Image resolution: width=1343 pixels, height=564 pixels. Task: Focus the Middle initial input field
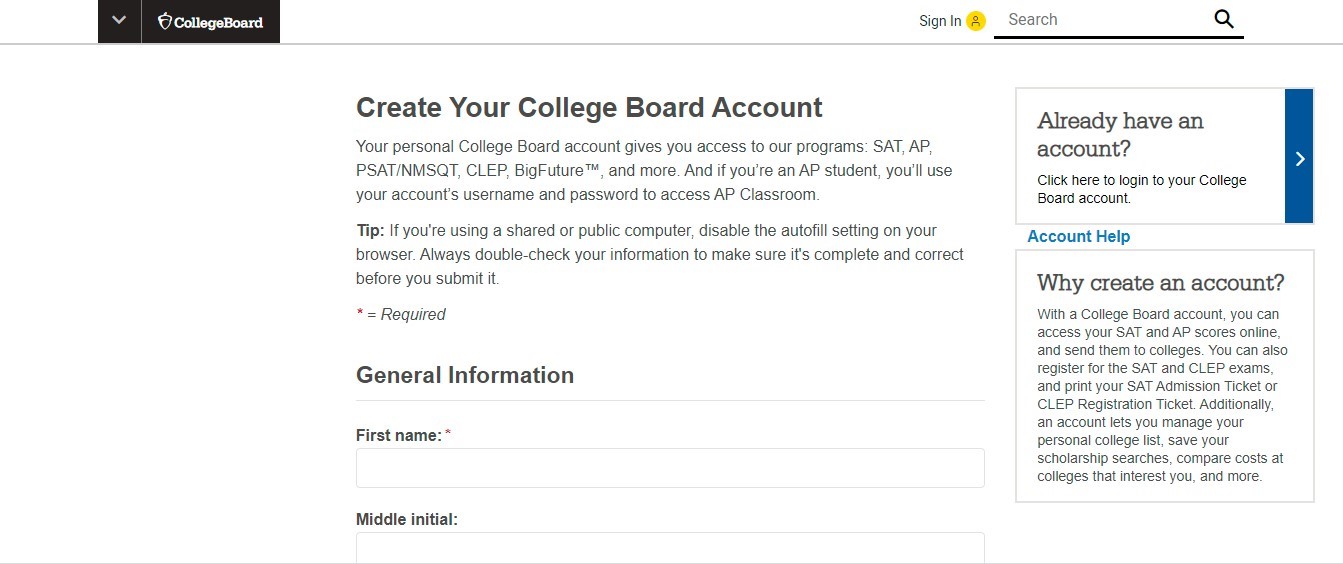point(670,548)
